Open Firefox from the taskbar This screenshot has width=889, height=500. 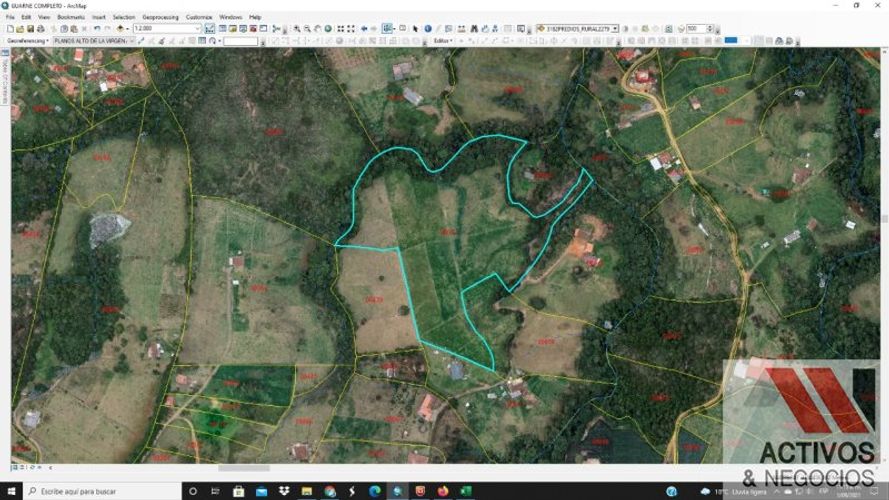click(x=443, y=491)
